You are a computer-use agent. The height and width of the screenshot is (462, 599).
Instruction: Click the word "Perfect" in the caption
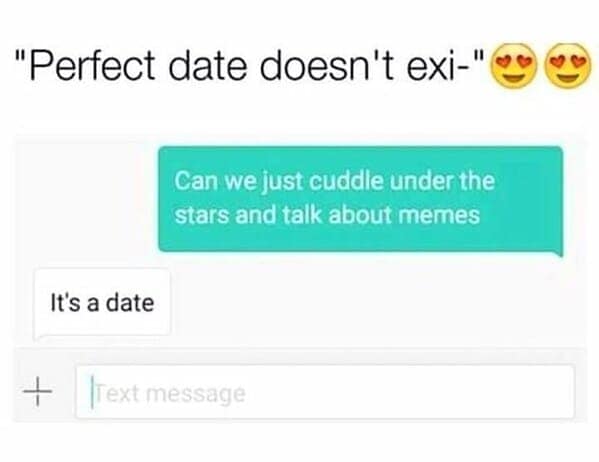click(91, 65)
